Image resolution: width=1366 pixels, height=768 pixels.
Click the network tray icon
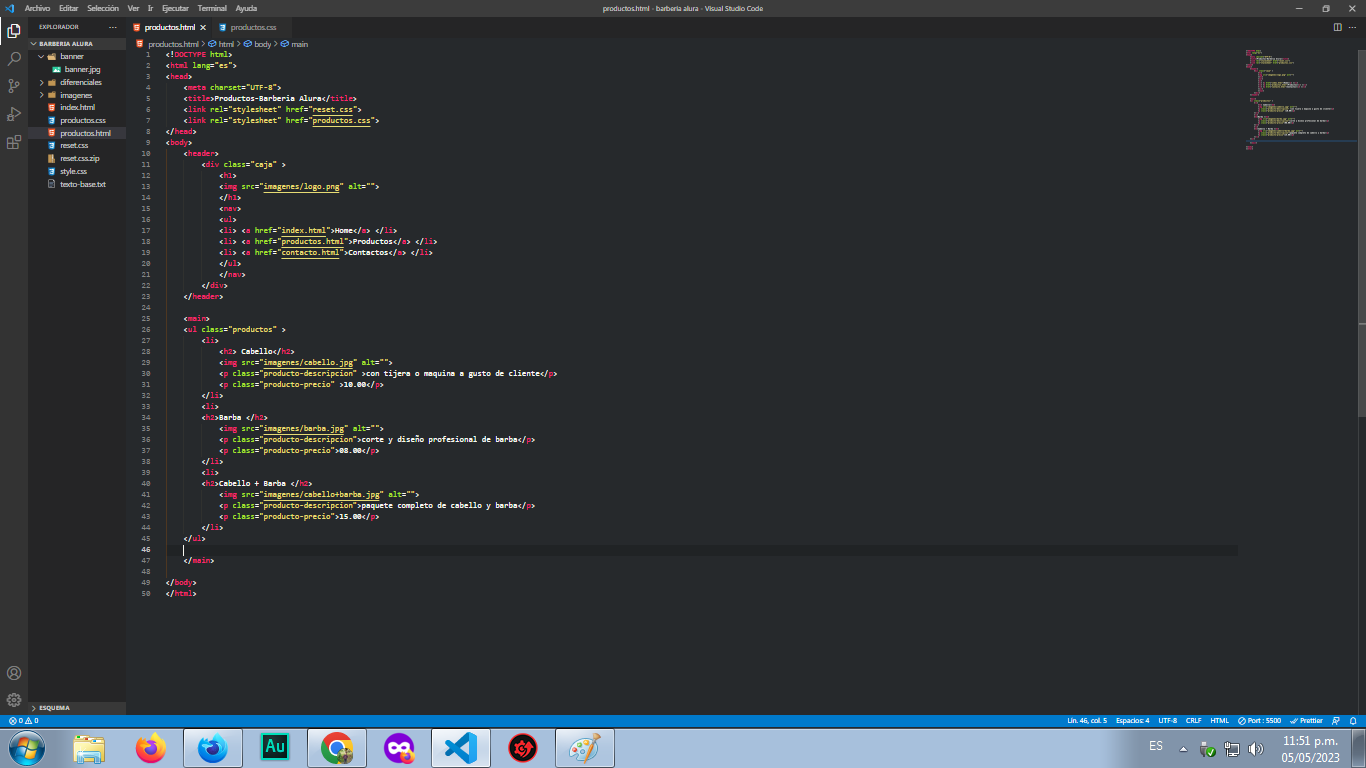(1232, 748)
